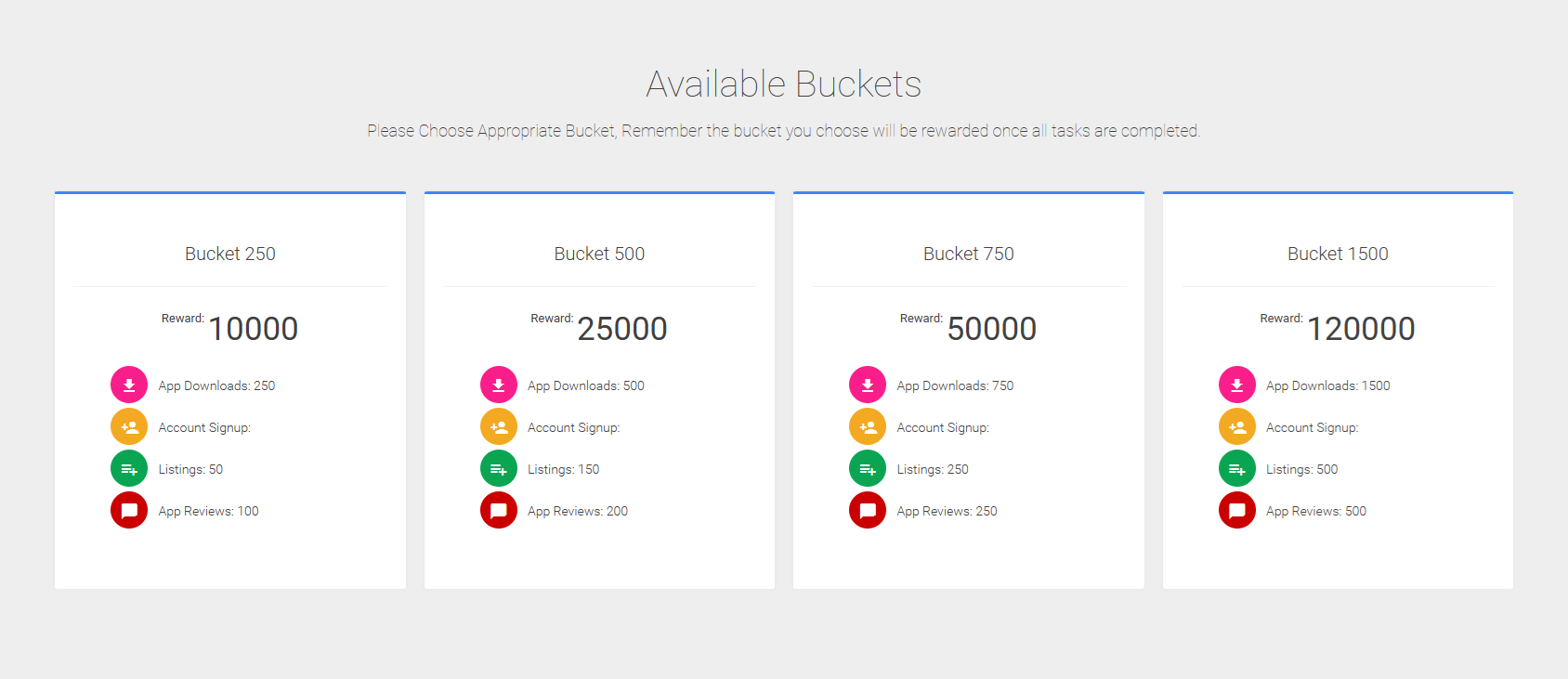This screenshot has width=1568, height=679.
Task: Click the green listings icon in Bucket 250
Action: coord(129,469)
